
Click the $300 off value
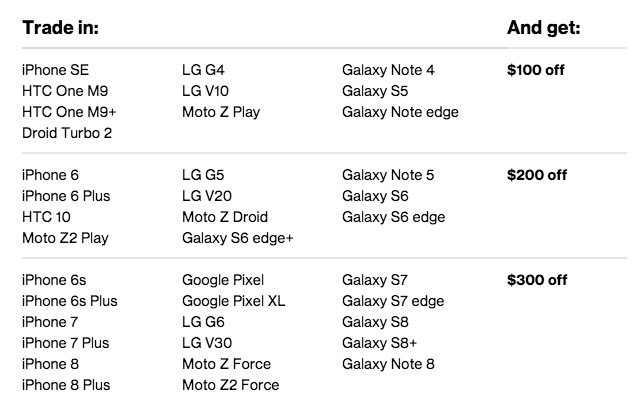tap(537, 280)
